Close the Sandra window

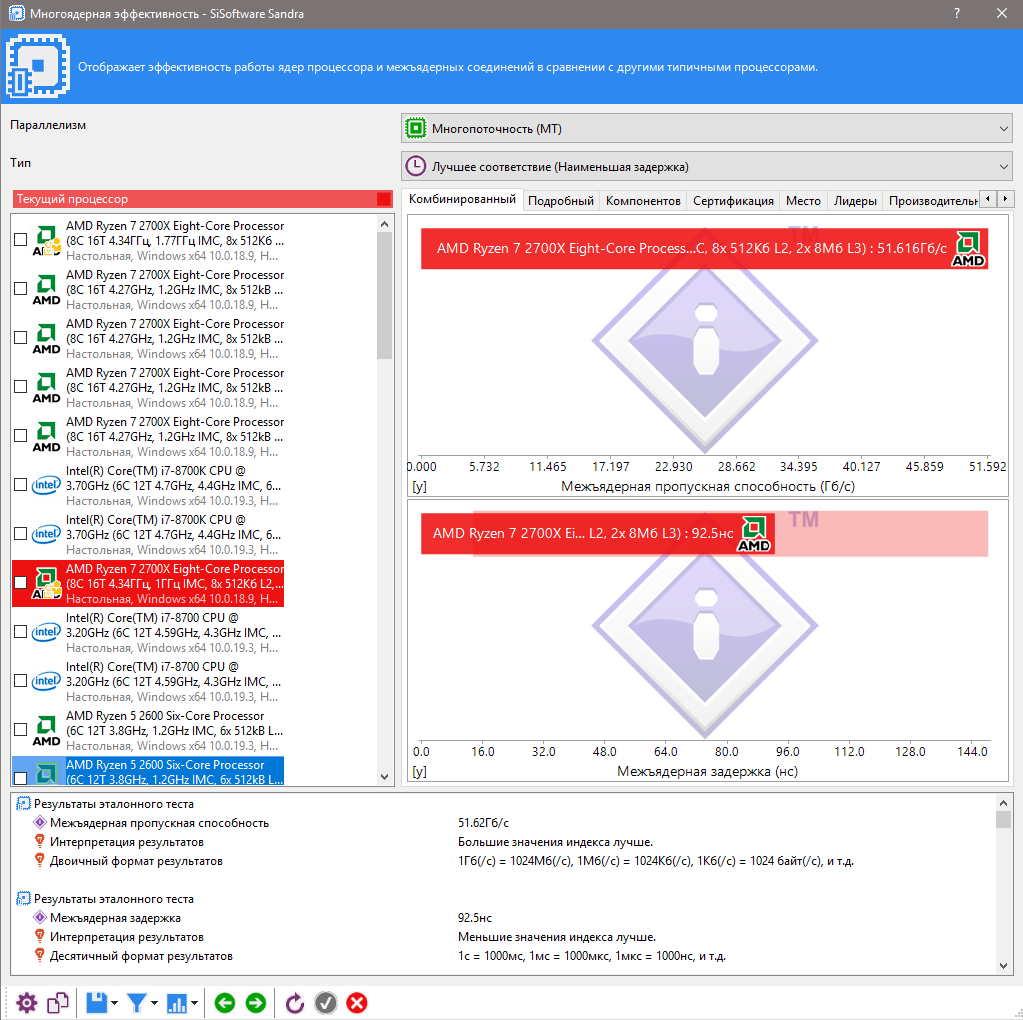1002,13
